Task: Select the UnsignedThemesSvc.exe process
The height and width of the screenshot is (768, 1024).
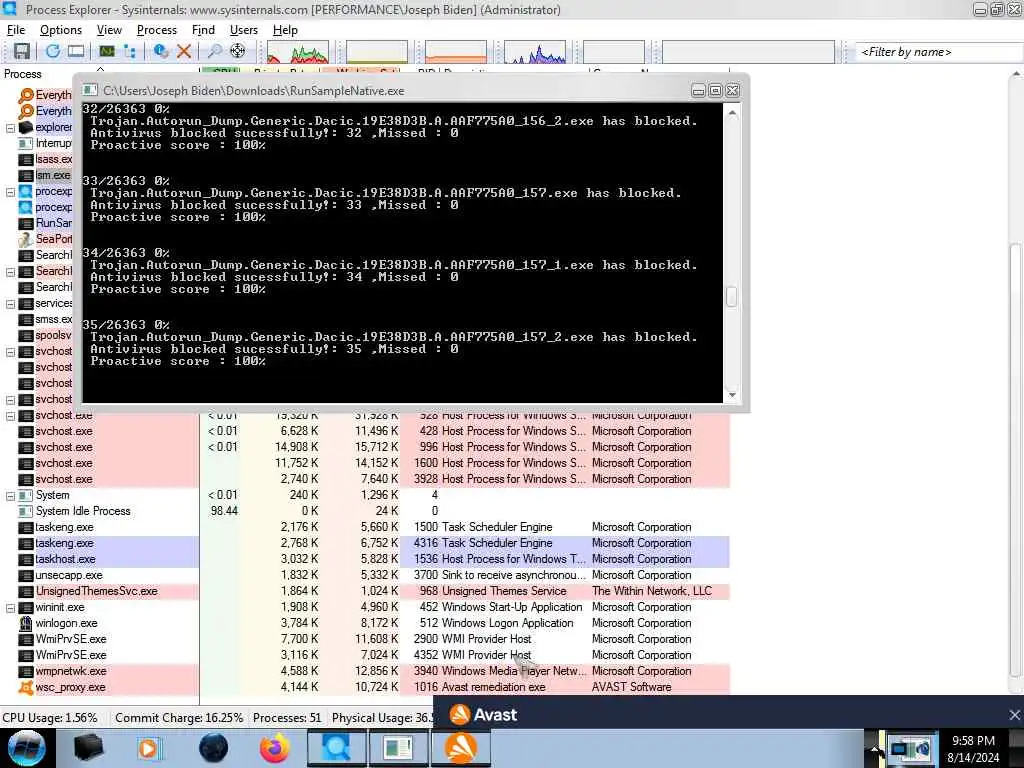Action: (x=364, y=591)
